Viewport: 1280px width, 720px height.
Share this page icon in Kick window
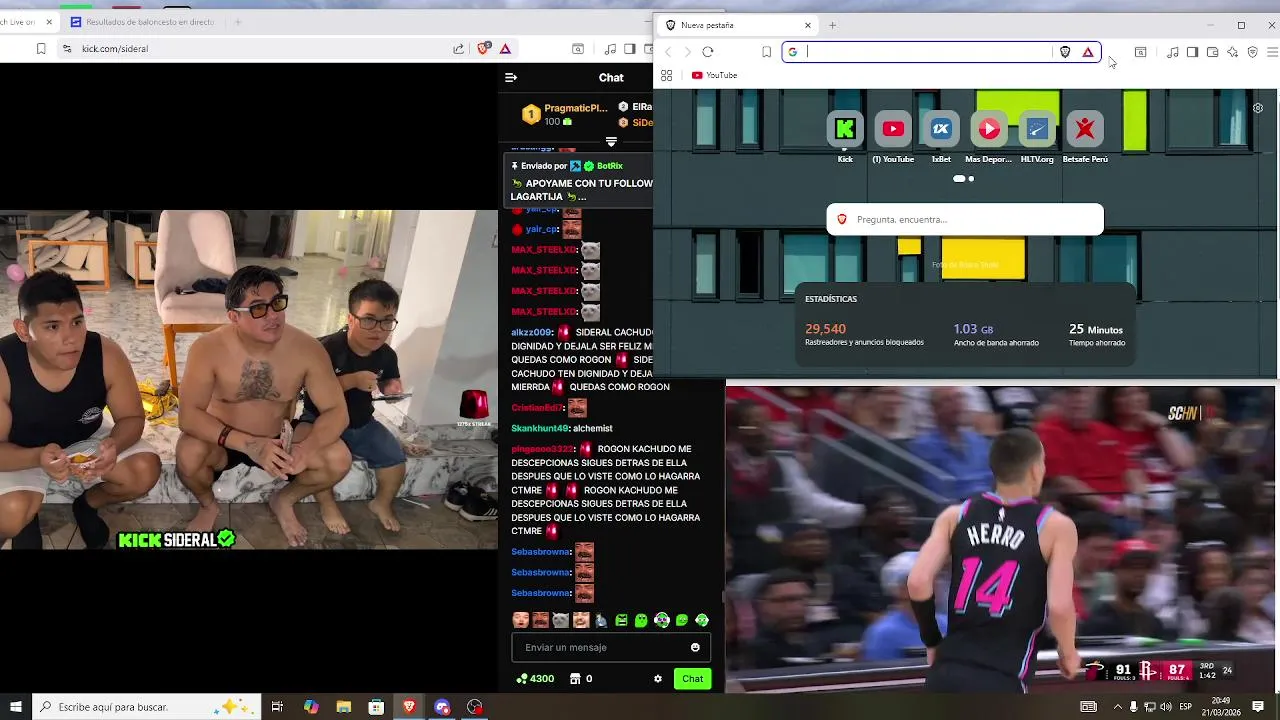pyautogui.click(x=458, y=48)
